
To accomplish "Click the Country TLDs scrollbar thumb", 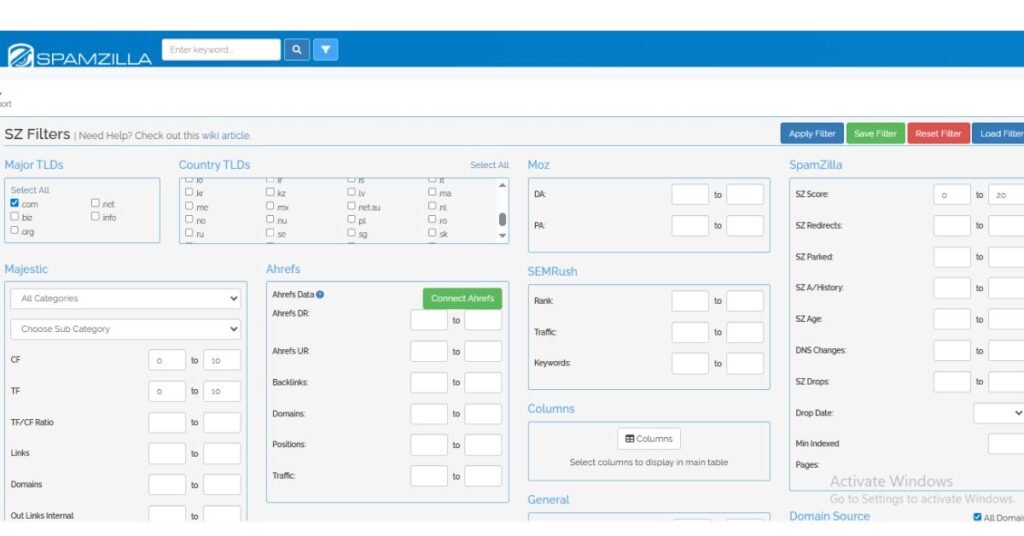I will (x=502, y=219).
